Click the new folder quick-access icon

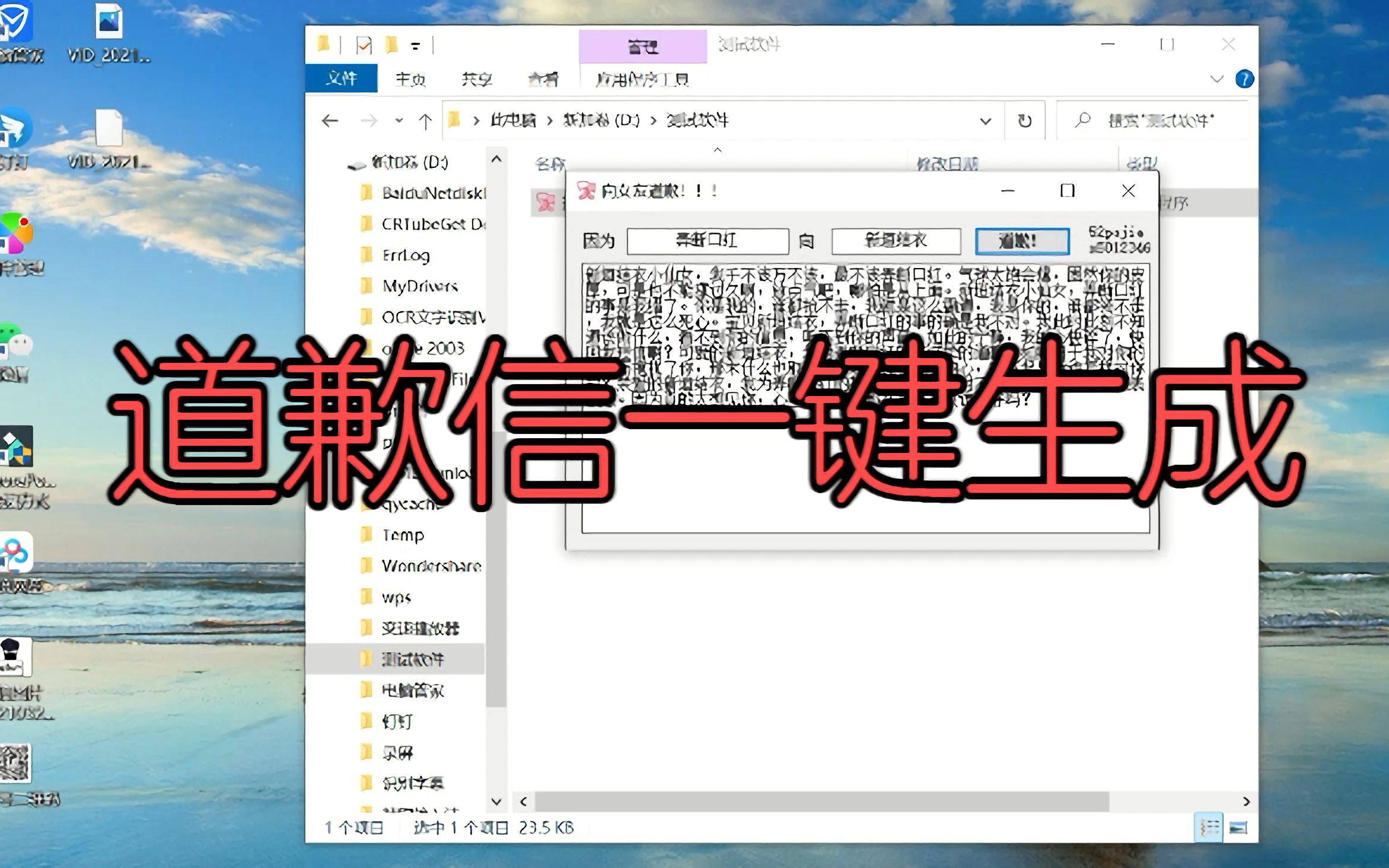pos(391,45)
